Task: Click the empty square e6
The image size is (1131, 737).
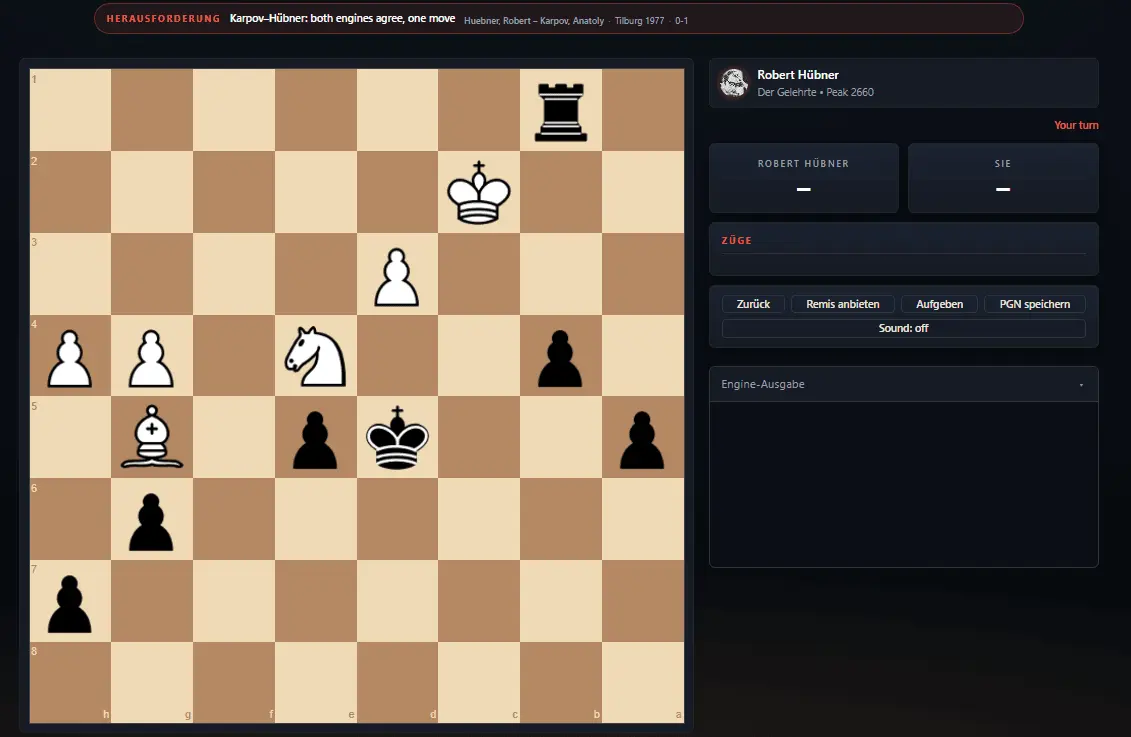Action: pyautogui.click(x=315, y=519)
